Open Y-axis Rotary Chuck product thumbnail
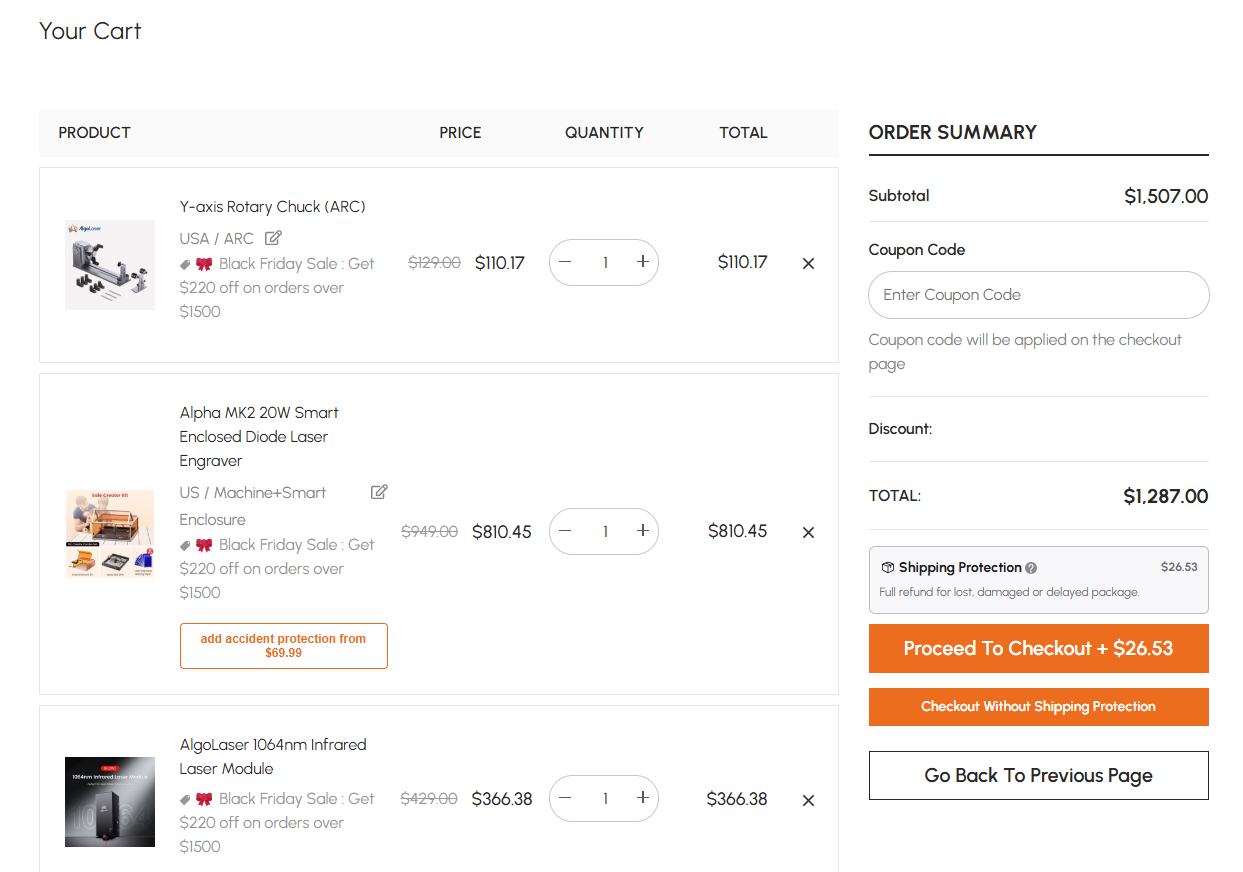This screenshot has width=1243, height=872. tap(110, 265)
